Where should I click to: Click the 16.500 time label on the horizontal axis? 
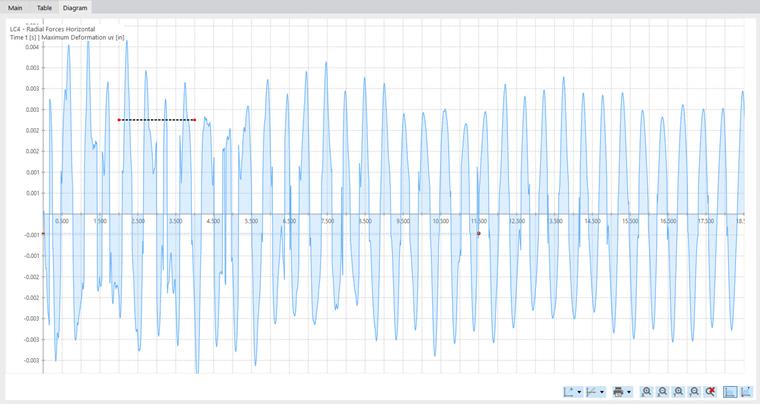[x=668, y=221]
